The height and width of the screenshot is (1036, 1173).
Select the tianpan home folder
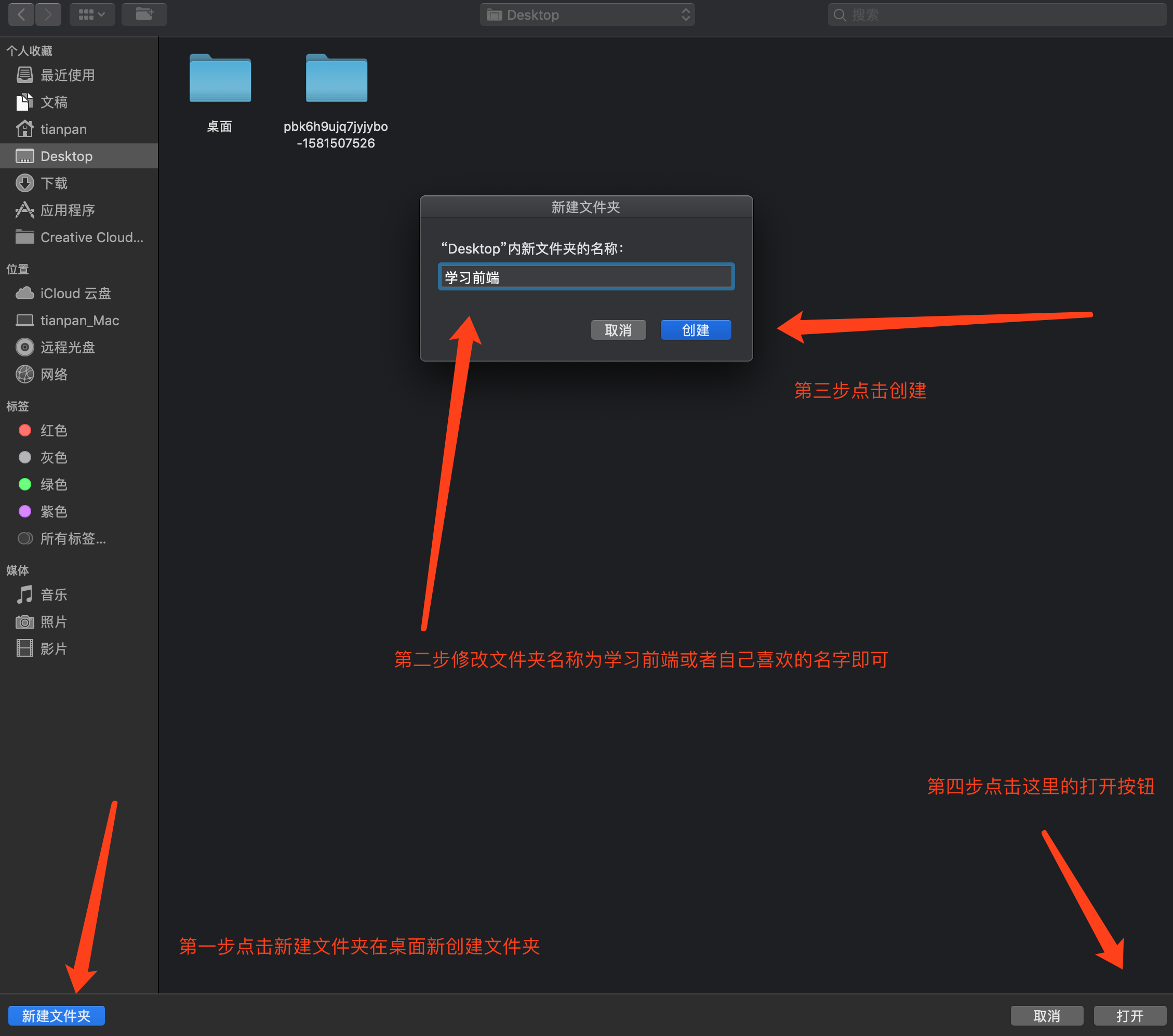coord(63,129)
